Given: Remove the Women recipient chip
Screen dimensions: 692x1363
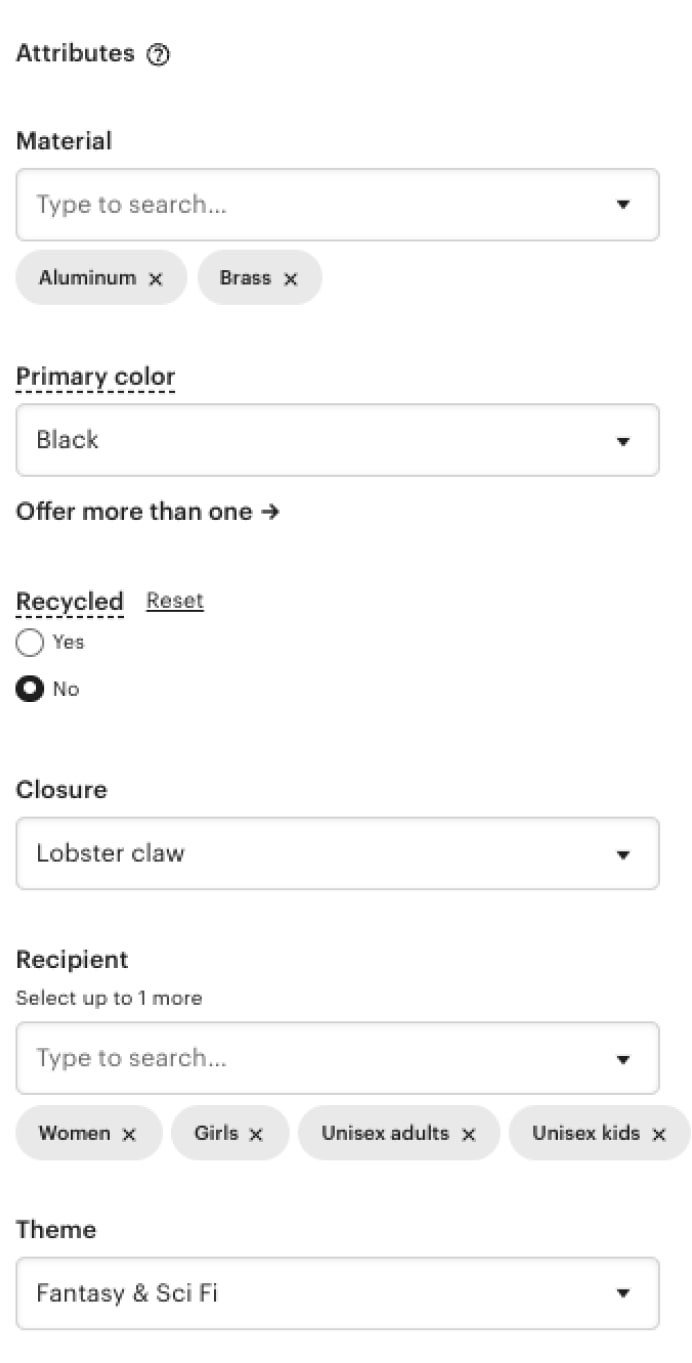Looking at the screenshot, I should (128, 1133).
